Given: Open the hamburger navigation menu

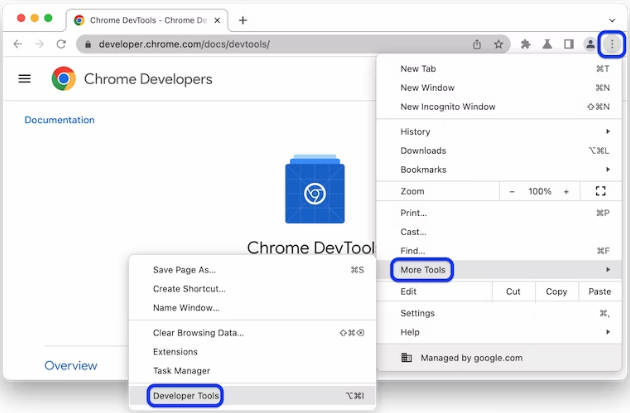Looking at the screenshot, I should [25, 79].
